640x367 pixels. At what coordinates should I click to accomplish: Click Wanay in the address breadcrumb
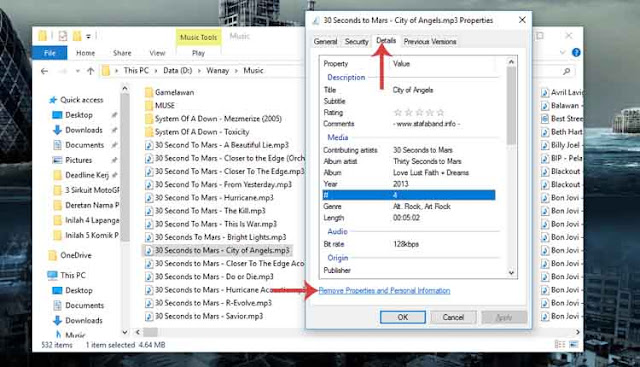click(217, 70)
